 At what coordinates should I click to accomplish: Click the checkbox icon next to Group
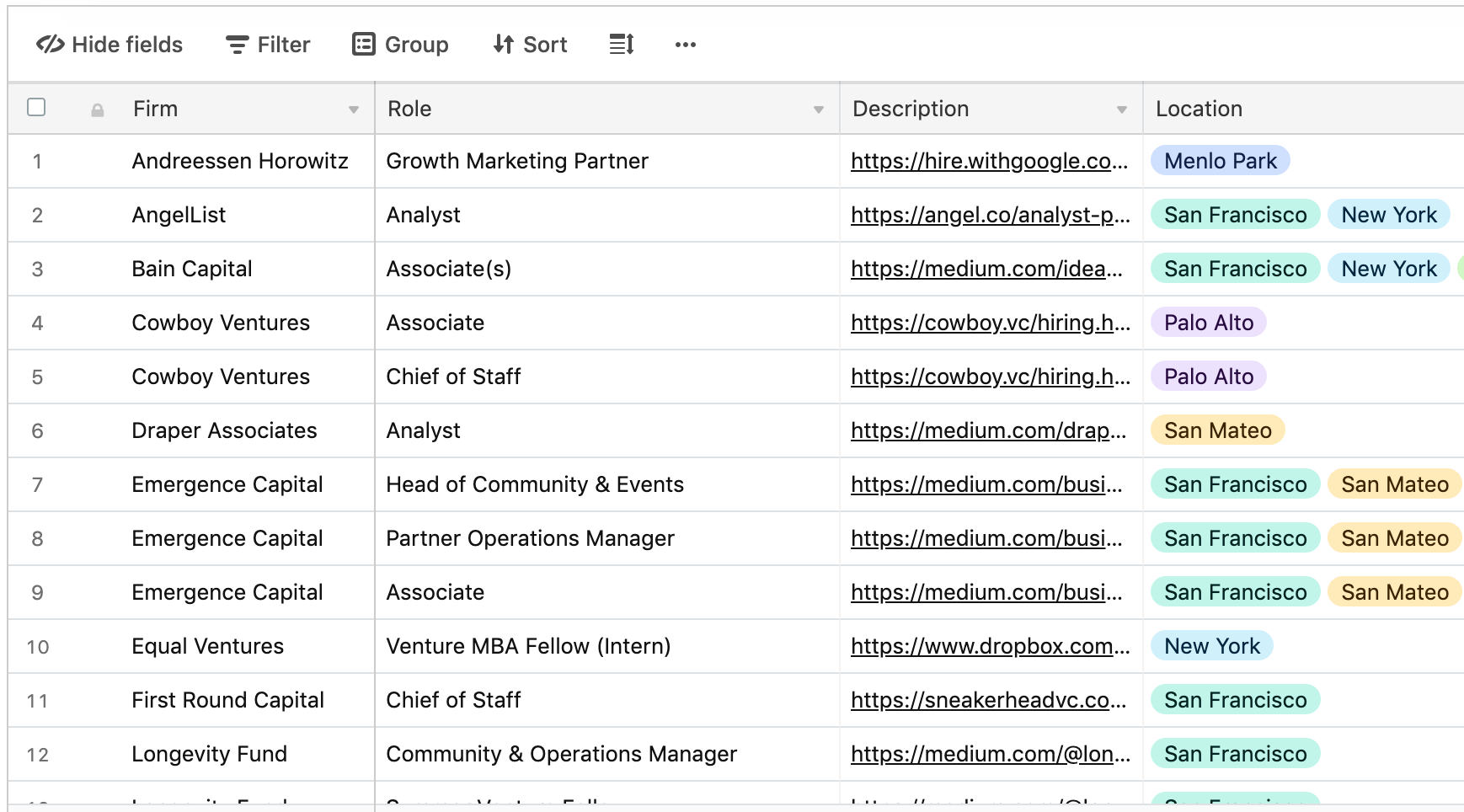tap(361, 44)
